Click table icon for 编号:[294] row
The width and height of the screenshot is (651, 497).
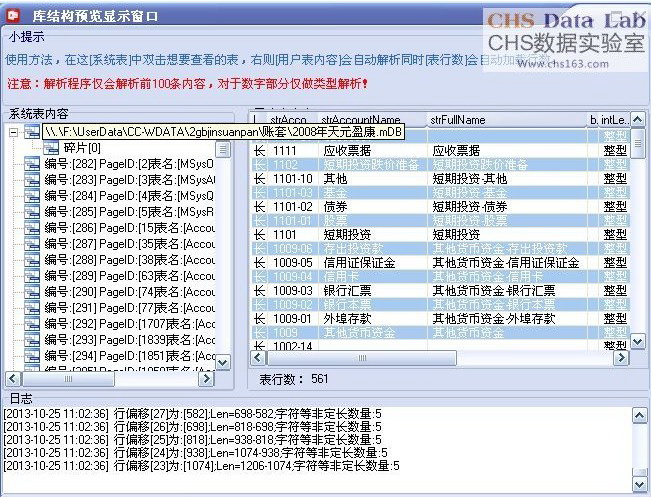[x=32, y=356]
